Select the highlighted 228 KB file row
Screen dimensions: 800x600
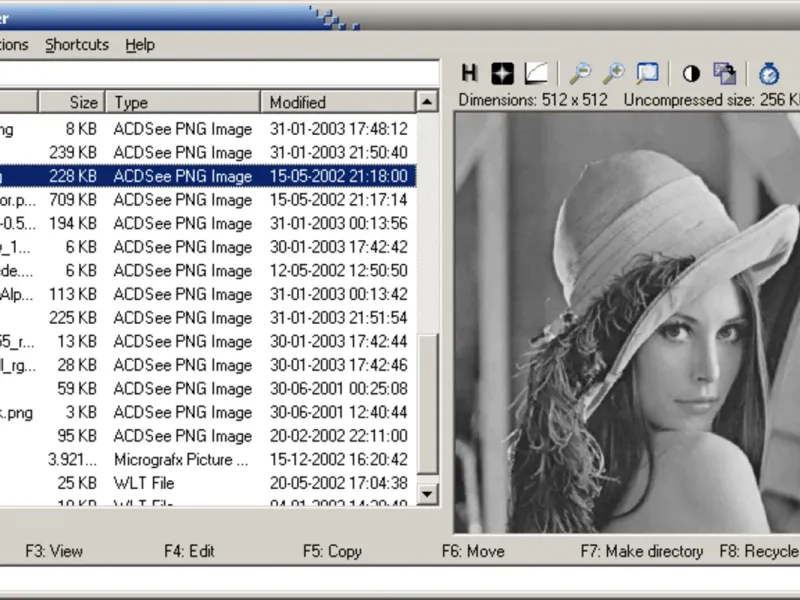[208, 176]
